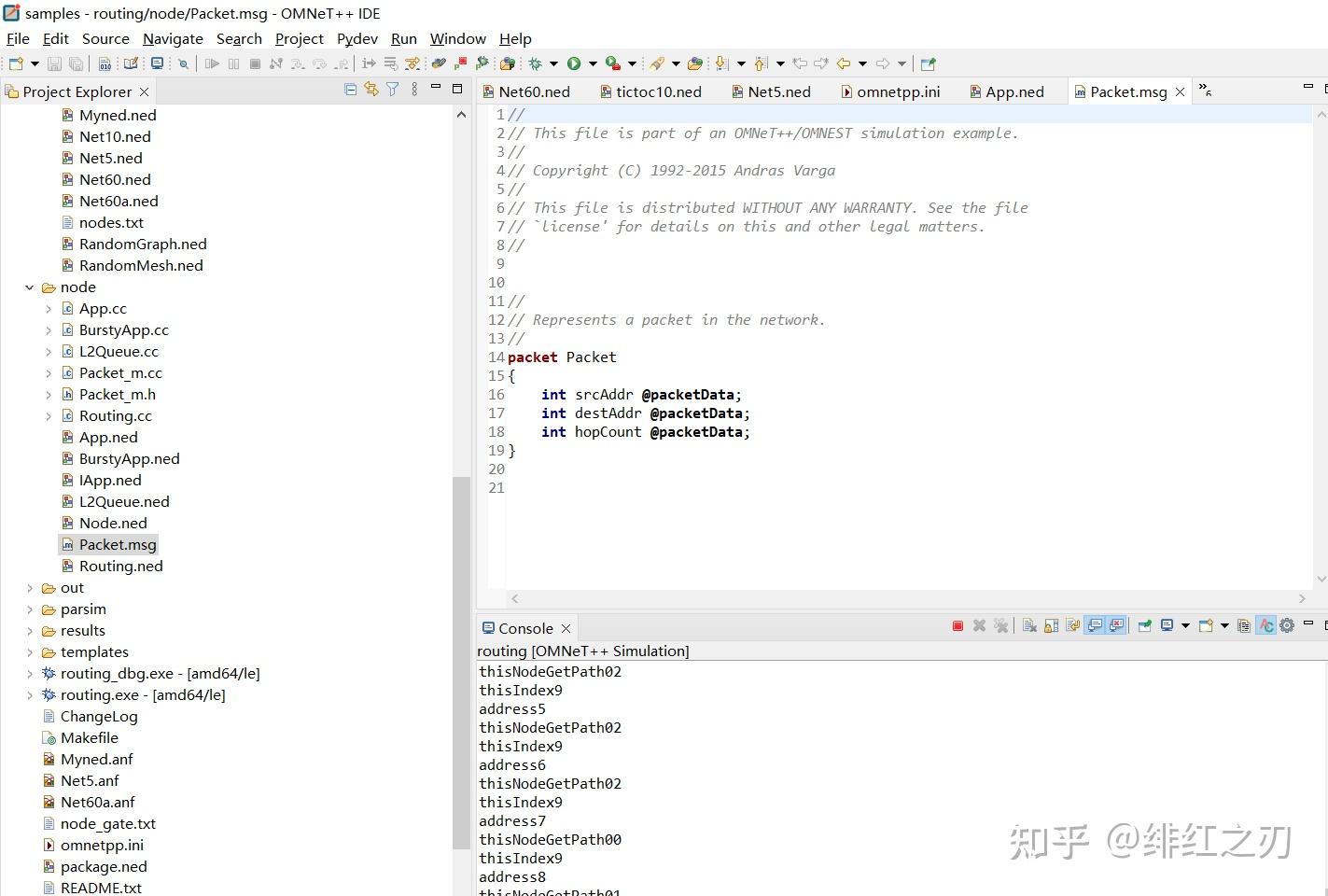
Task: Toggle Show Console When Standard Error Changes
Action: [x=1116, y=626]
